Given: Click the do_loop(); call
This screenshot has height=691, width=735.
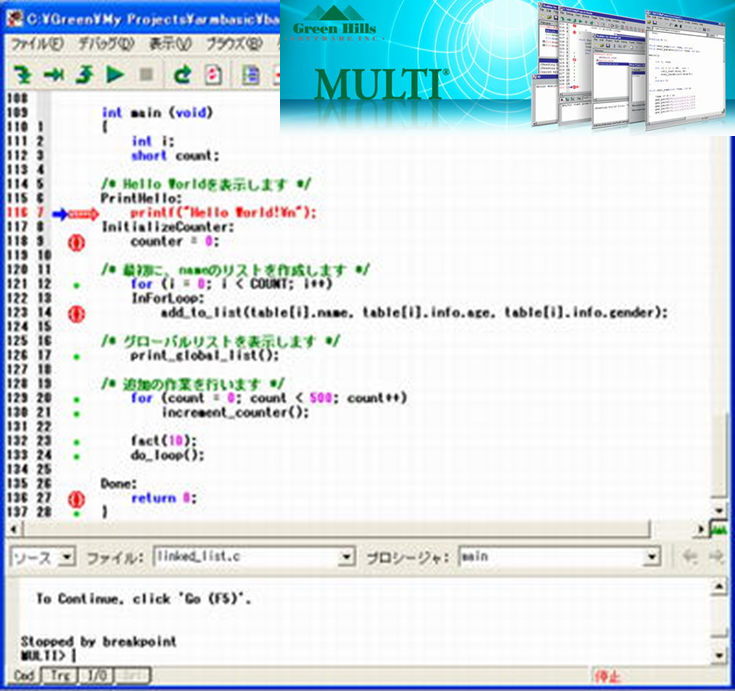Looking at the screenshot, I should tap(167, 455).
